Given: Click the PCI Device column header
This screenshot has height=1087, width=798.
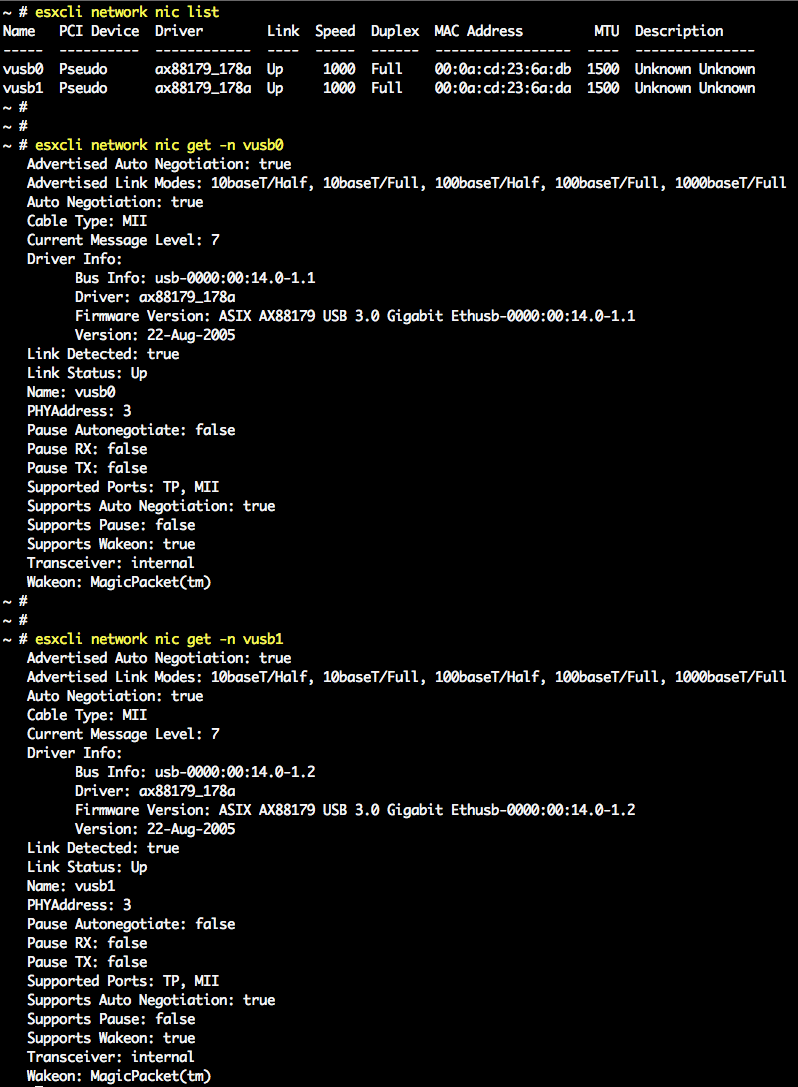Looking at the screenshot, I should pyautogui.click(x=99, y=31).
